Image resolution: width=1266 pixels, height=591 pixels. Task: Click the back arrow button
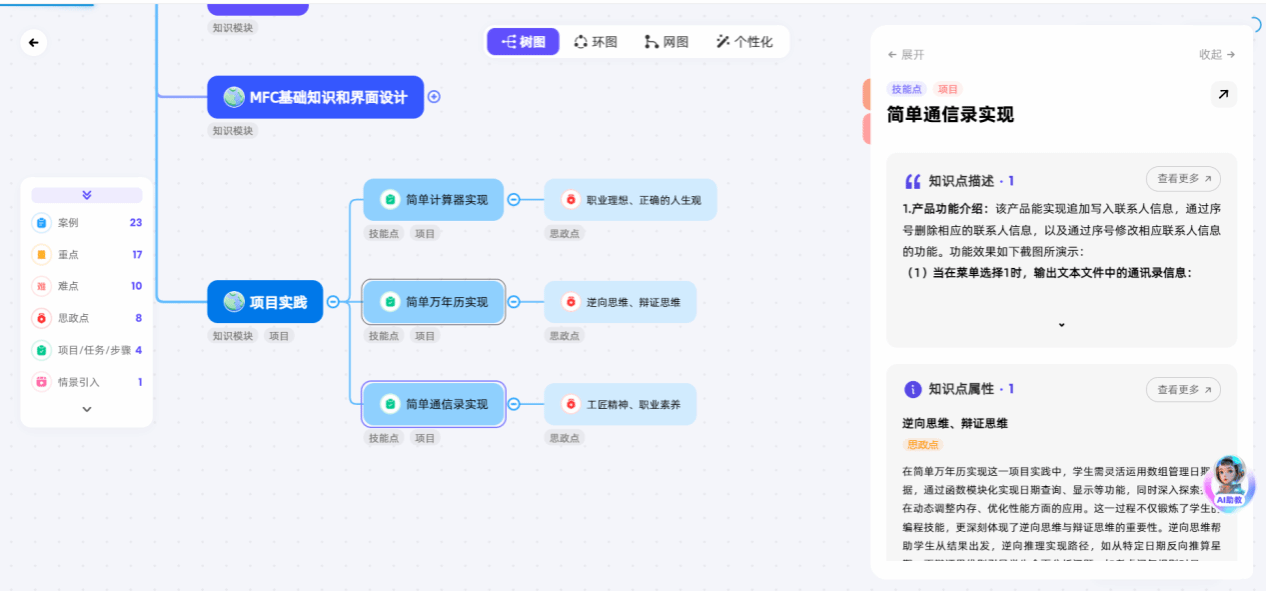(x=34, y=42)
